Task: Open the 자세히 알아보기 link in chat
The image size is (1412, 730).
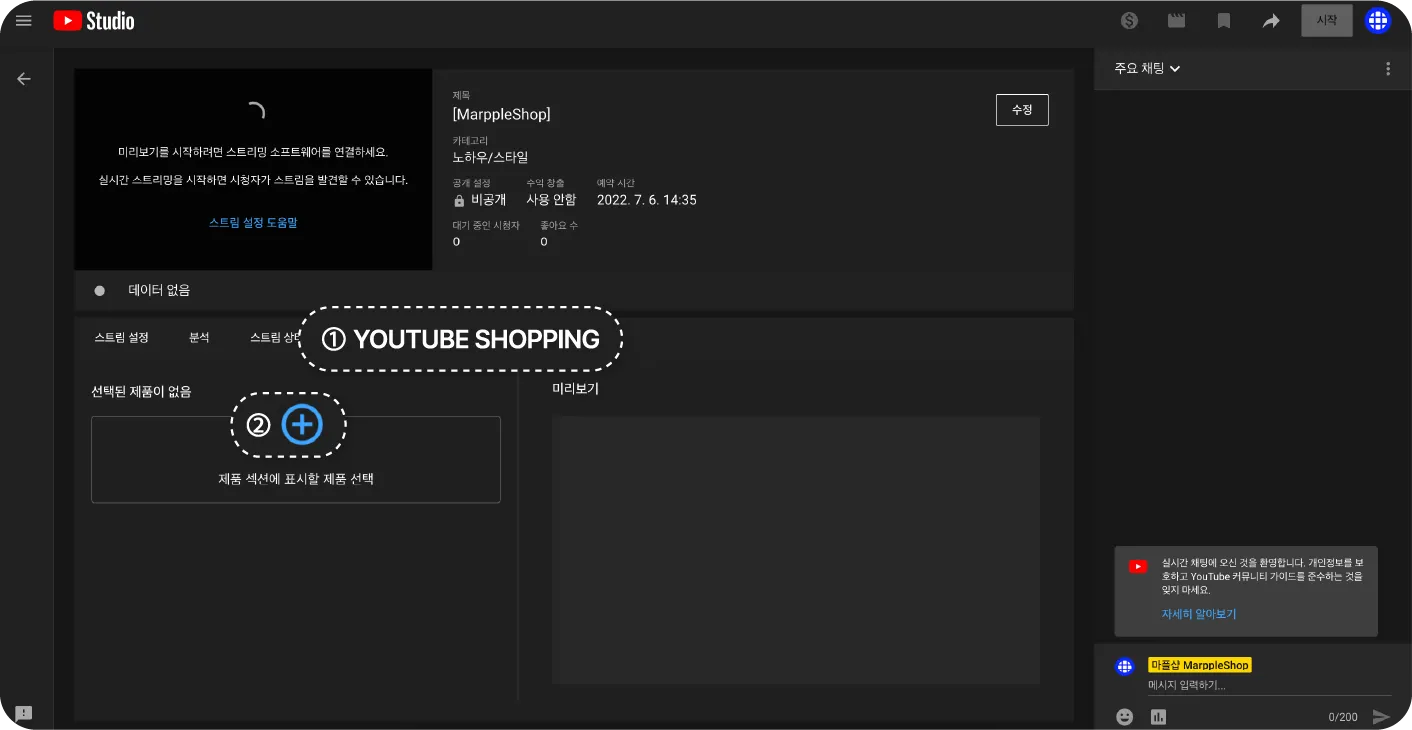Action: coord(1199,614)
